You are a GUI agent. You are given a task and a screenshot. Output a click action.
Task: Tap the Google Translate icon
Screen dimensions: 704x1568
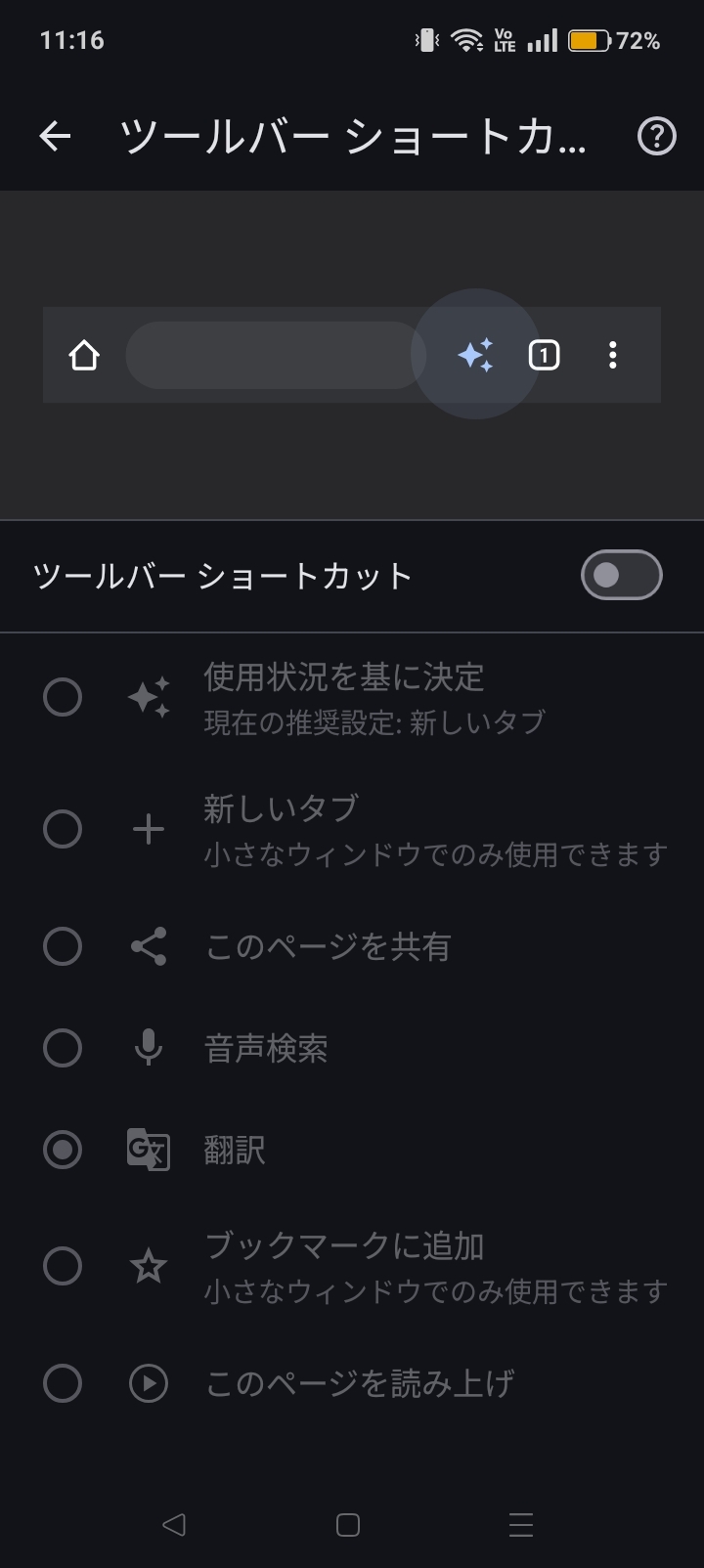click(x=149, y=1150)
